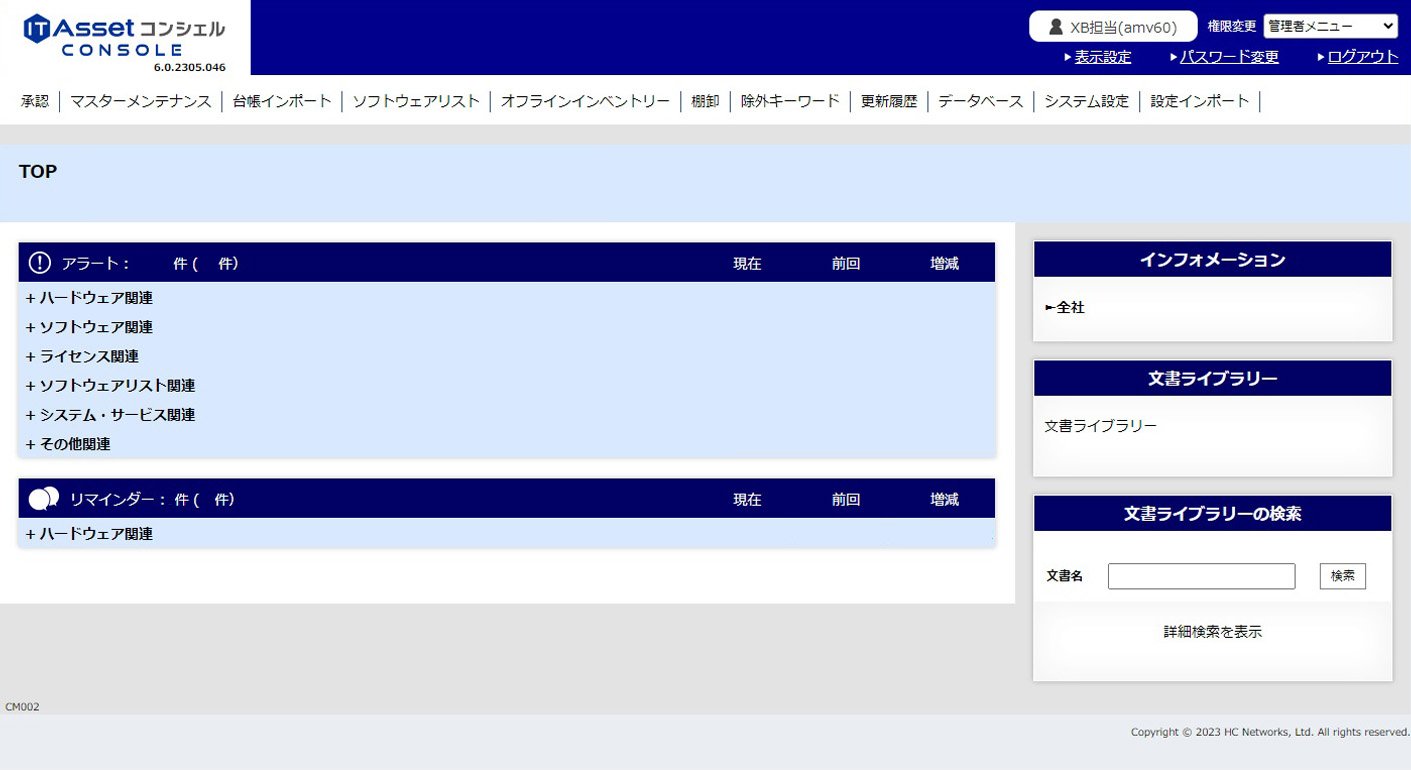Click the HC Networks copyright text
This screenshot has width=1411, height=770.
pyautogui.click(x=1270, y=732)
